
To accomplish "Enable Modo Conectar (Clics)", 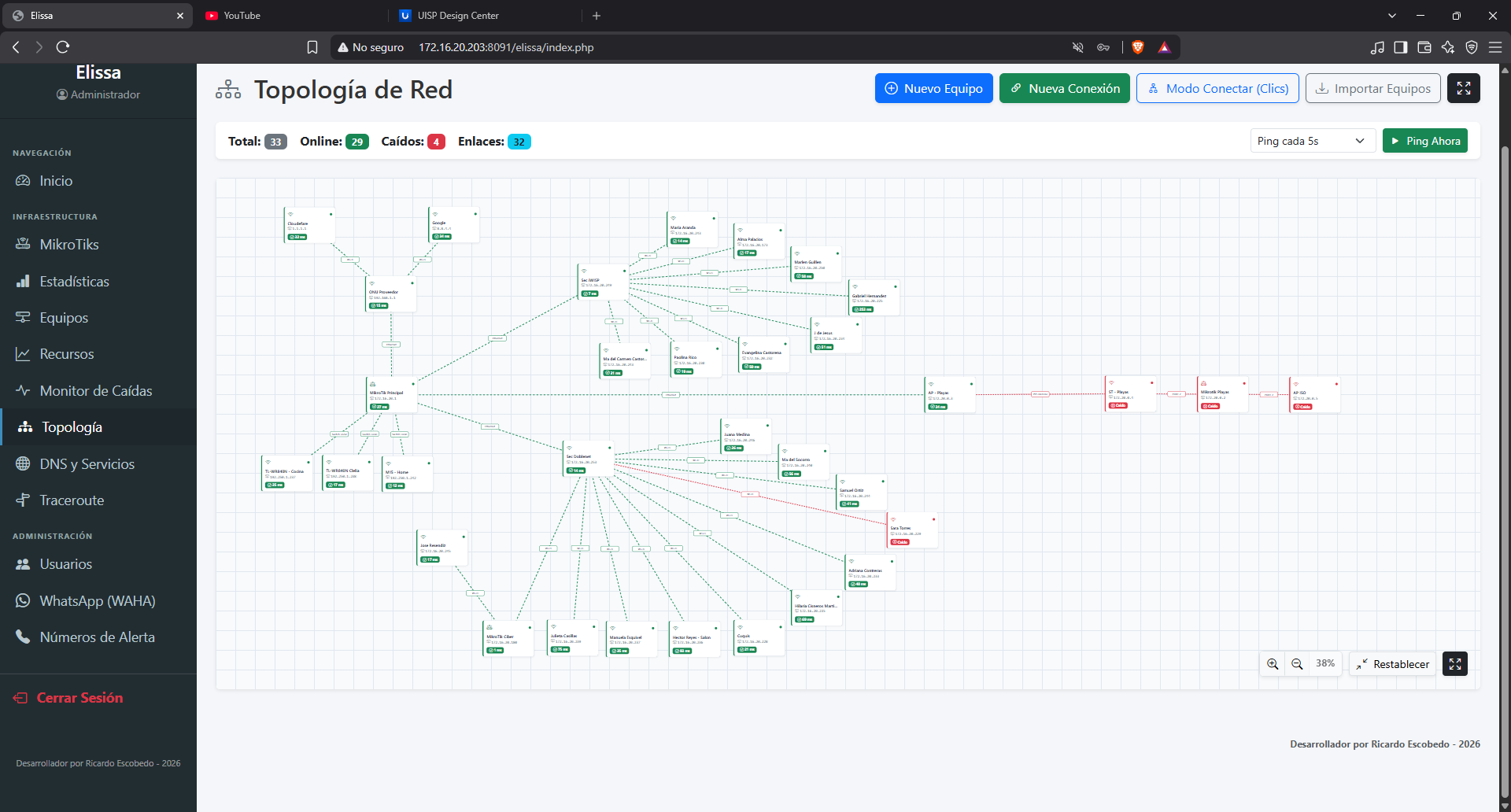I will coord(1217,88).
